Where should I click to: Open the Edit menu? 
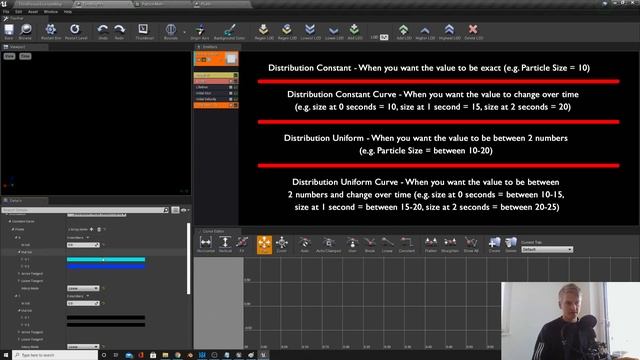pos(18,12)
